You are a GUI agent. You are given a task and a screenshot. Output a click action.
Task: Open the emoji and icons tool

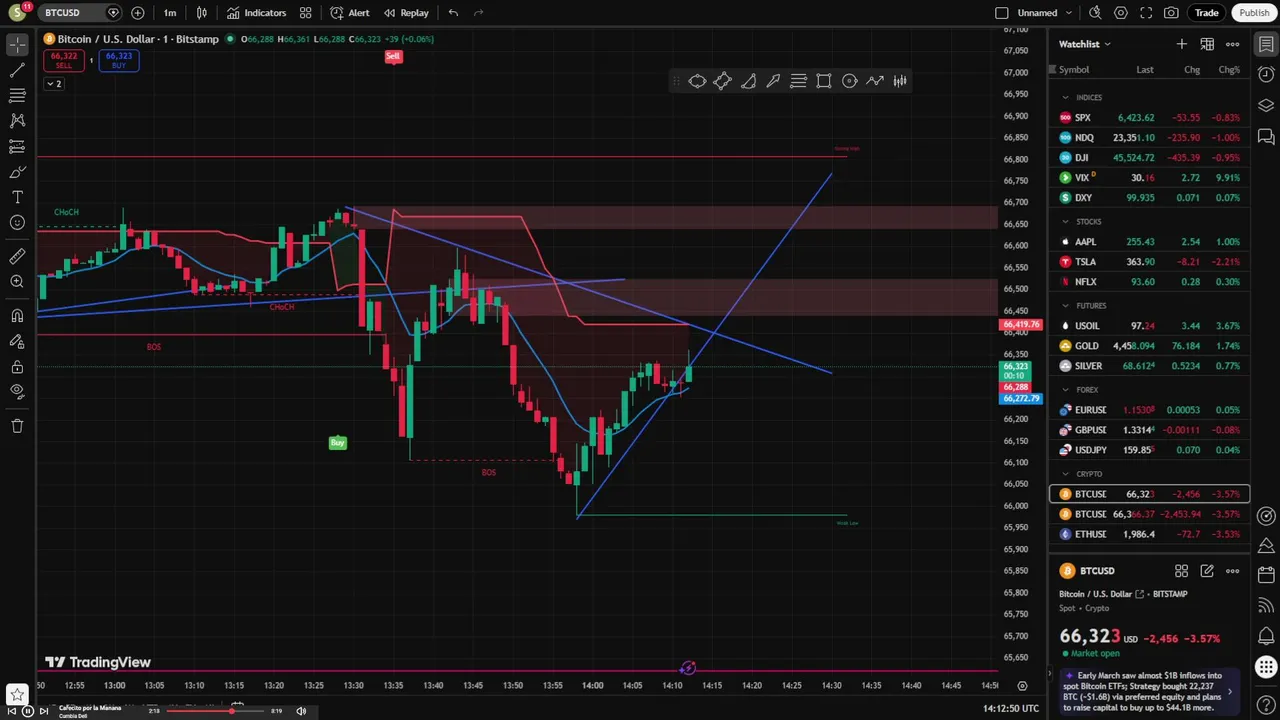(17, 223)
